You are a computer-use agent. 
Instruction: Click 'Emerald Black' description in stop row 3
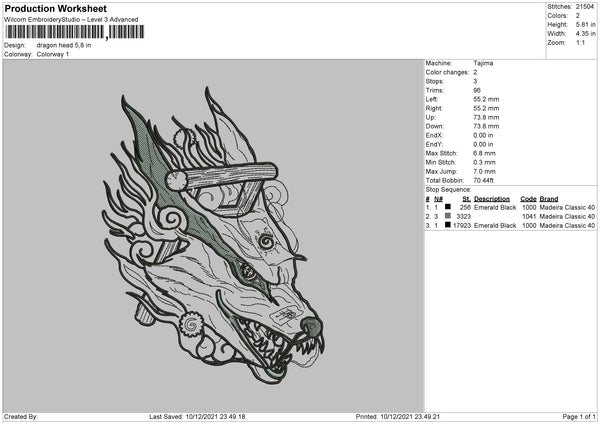click(495, 226)
